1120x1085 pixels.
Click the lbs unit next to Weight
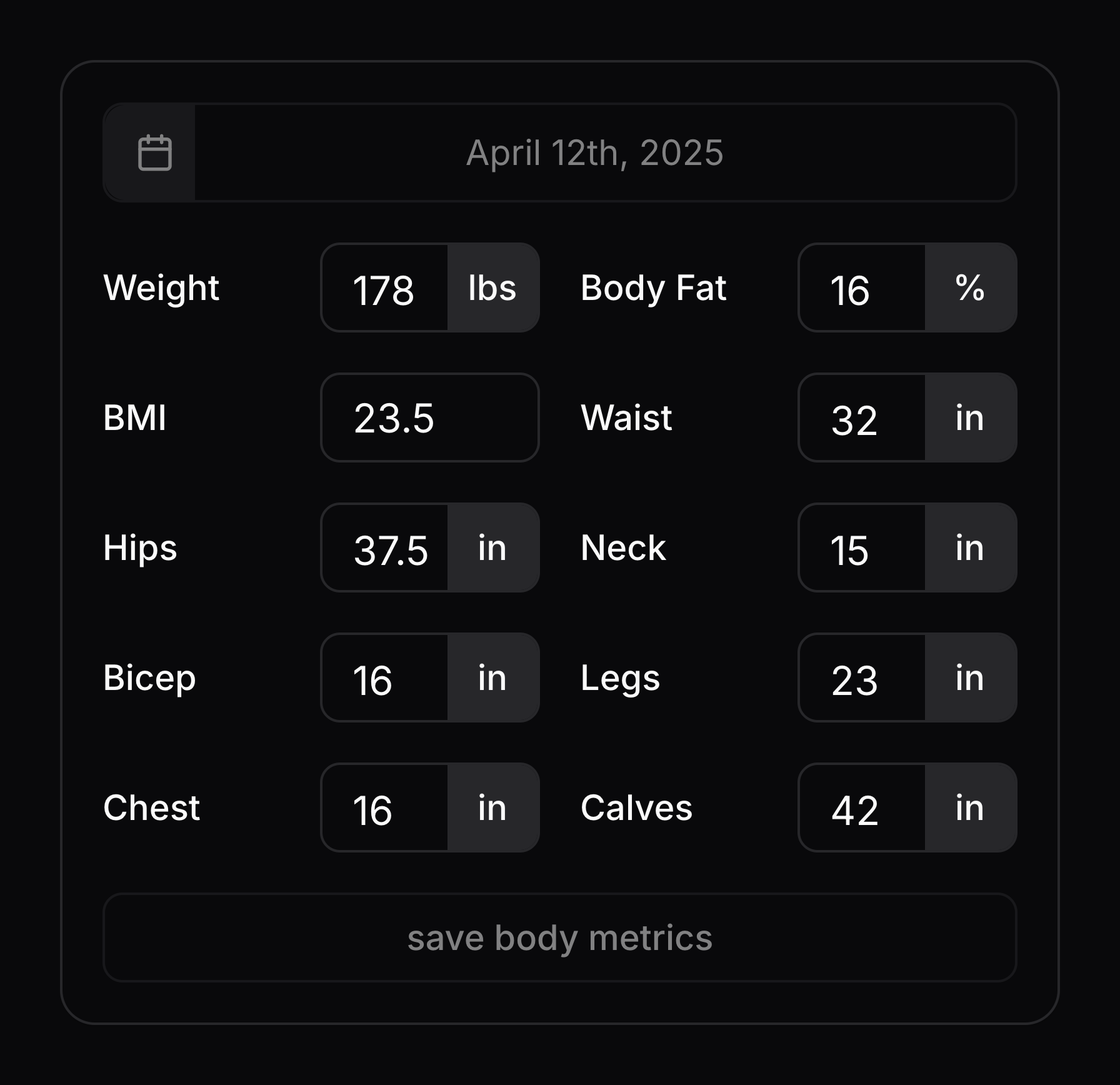492,288
